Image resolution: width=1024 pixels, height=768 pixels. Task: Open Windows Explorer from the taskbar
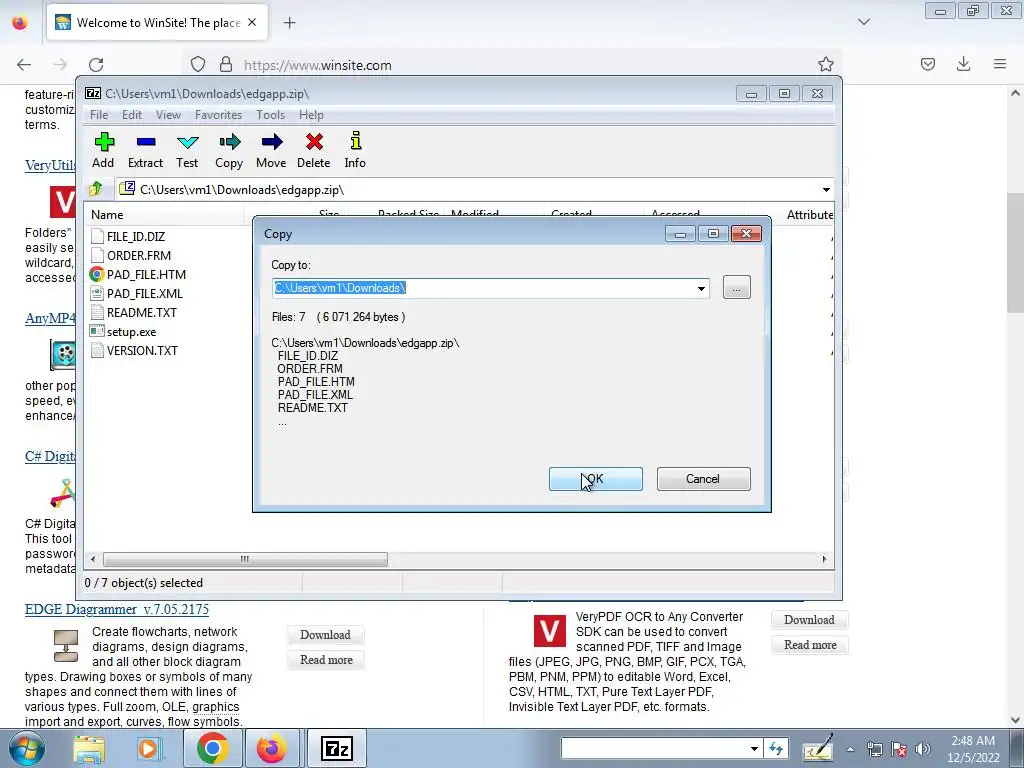[x=89, y=749]
